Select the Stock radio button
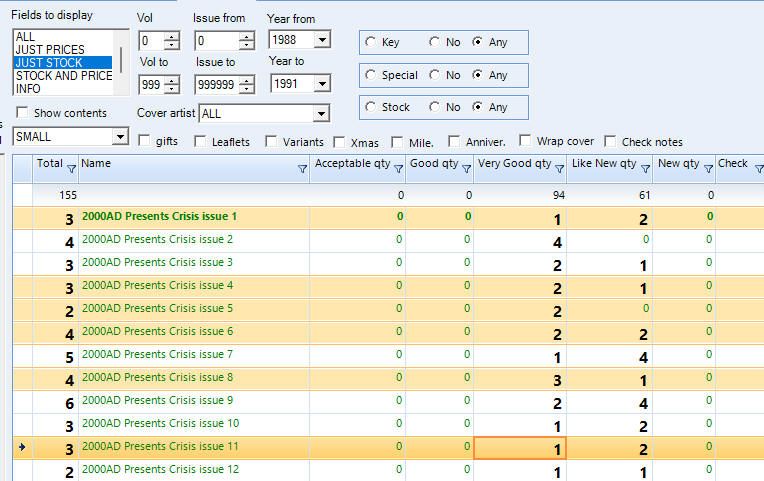The height and width of the screenshot is (481, 764). pyautogui.click(x=370, y=107)
